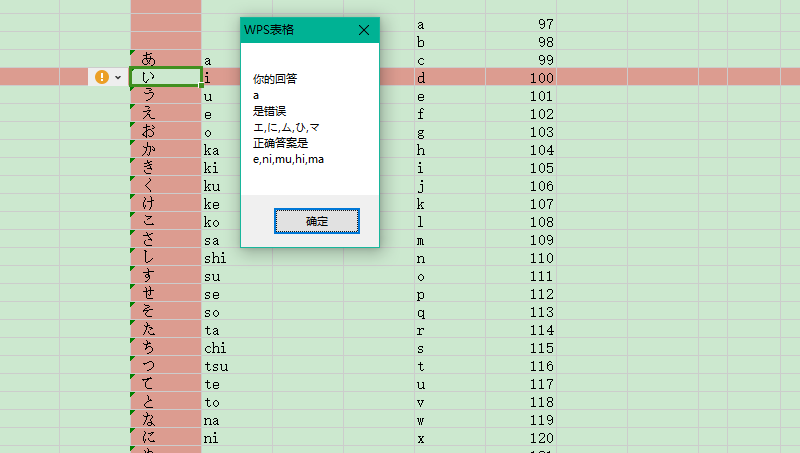The width and height of the screenshot is (800, 453).
Task: Click the letter cell 'm' beside 109
Action: [x=449, y=239]
